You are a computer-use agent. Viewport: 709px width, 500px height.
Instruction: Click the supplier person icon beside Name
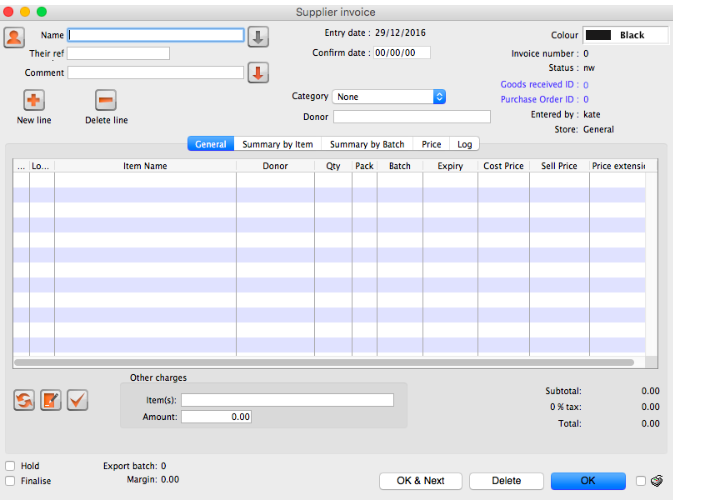[14, 37]
